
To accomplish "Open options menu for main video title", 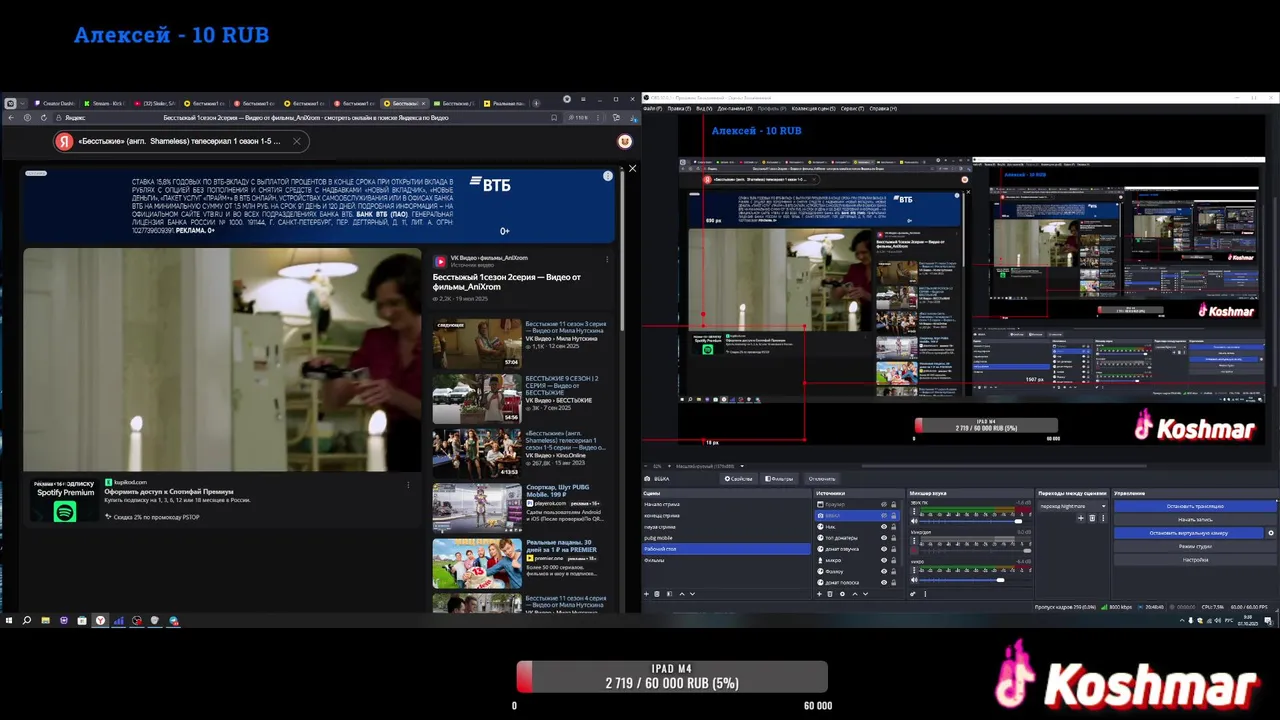I will (x=607, y=258).
